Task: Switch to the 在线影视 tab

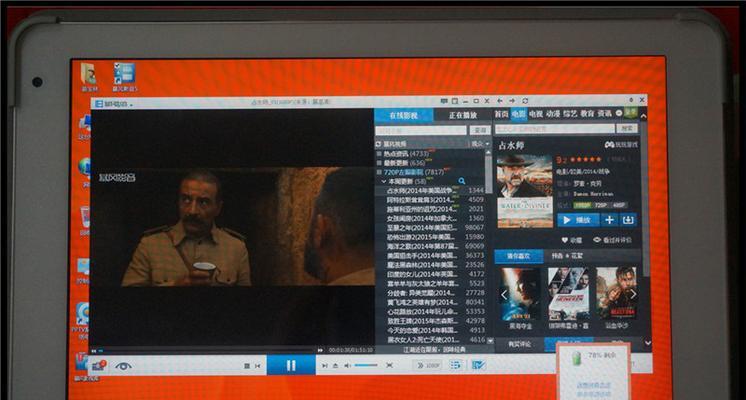Action: [403, 116]
